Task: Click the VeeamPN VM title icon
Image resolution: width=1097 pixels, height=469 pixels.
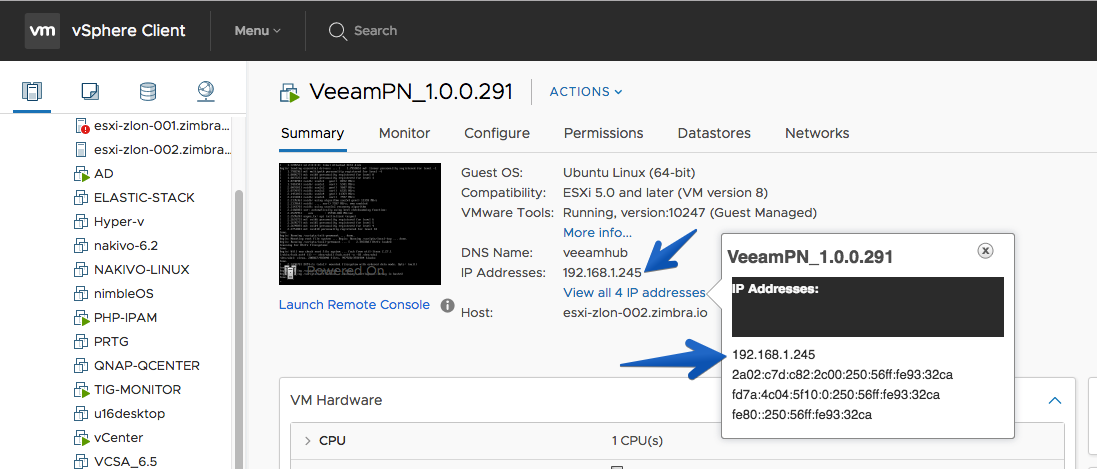Action: click(290, 92)
